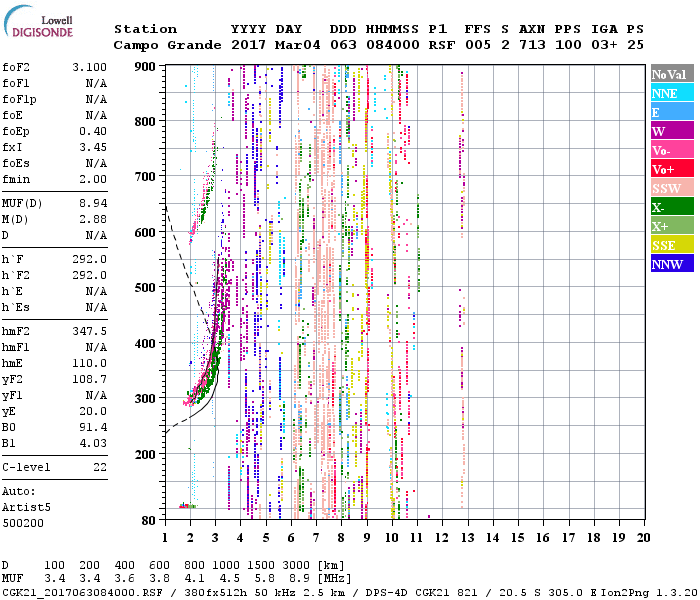Click the fmin value 2.00
700x600 pixels.
click(x=93, y=179)
